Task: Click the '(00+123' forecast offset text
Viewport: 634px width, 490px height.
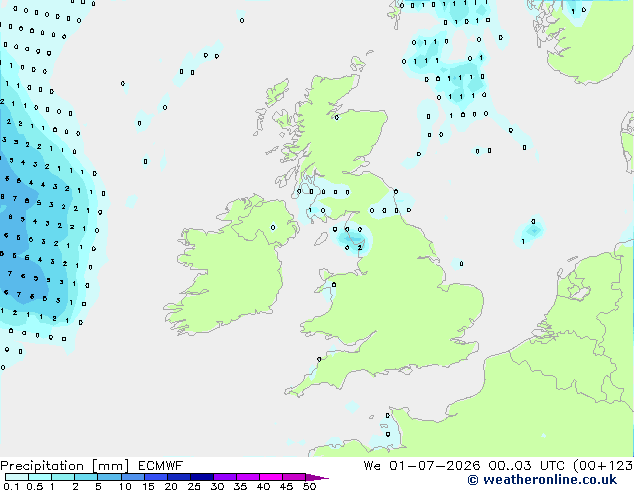Action: (x=603, y=466)
